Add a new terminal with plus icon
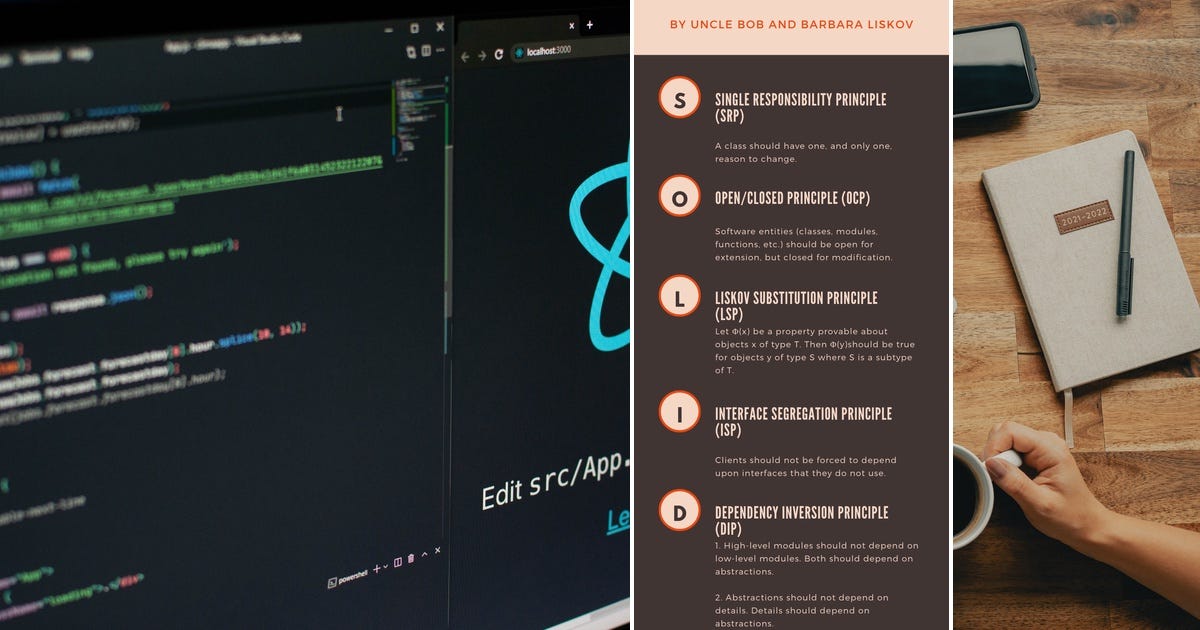This screenshot has height=630, width=1200. click(x=377, y=569)
